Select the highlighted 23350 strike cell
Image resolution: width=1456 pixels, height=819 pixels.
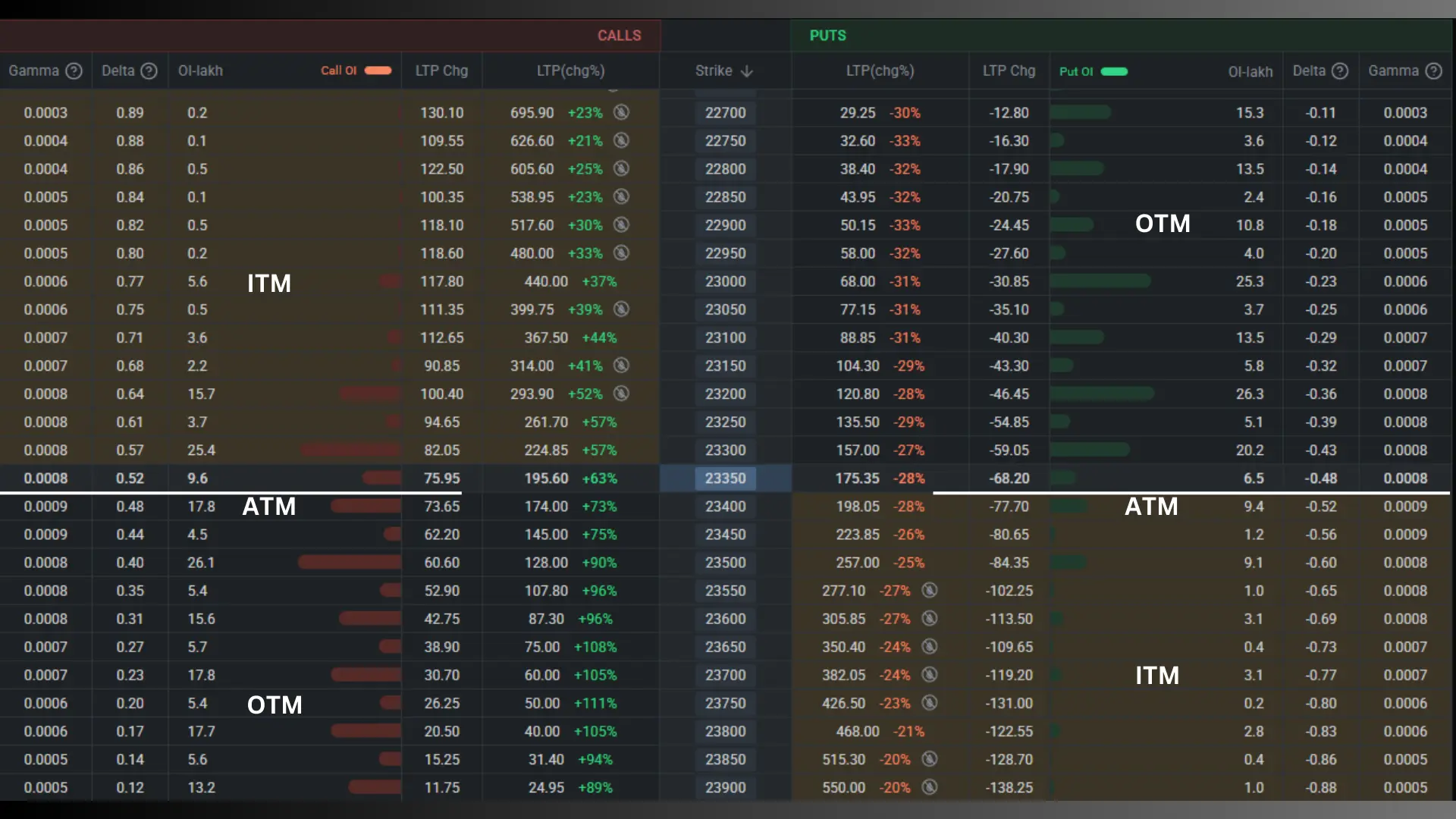point(726,479)
